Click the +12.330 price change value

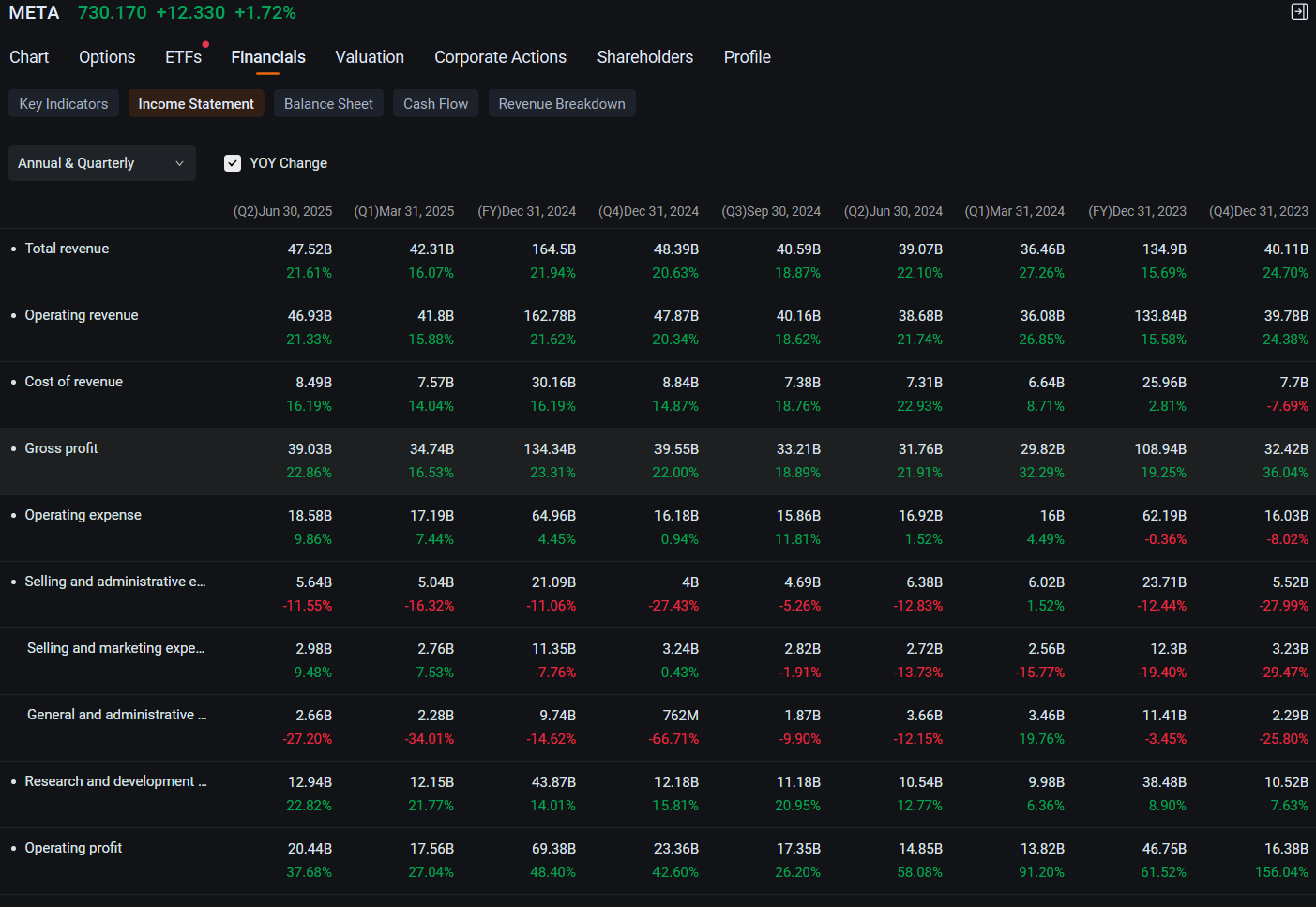(190, 13)
